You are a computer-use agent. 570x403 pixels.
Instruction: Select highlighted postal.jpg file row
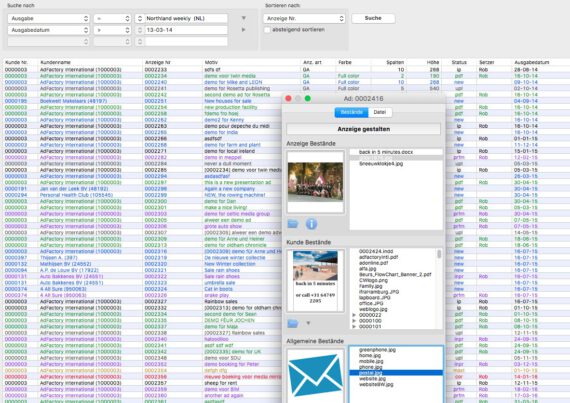[396, 373]
